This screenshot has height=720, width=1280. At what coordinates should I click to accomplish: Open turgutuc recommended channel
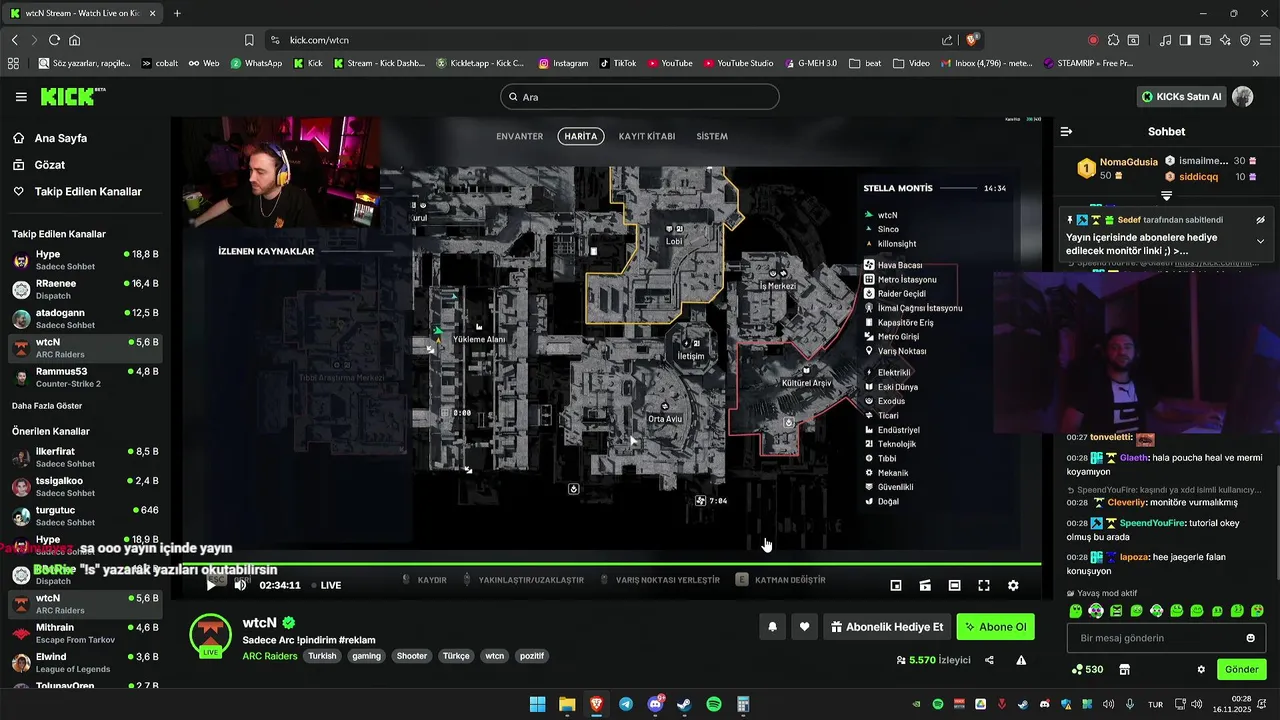pos(85,516)
